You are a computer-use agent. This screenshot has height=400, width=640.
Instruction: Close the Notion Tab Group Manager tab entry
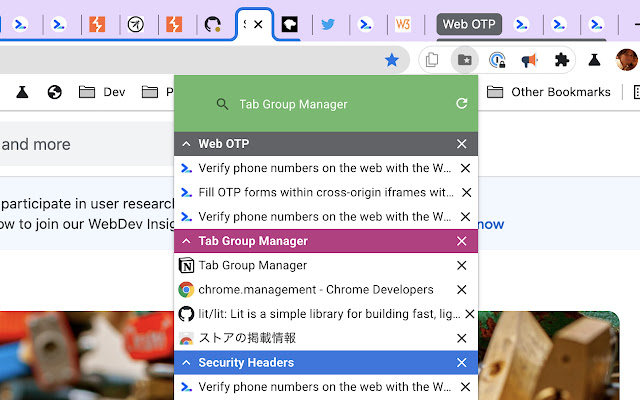point(462,265)
